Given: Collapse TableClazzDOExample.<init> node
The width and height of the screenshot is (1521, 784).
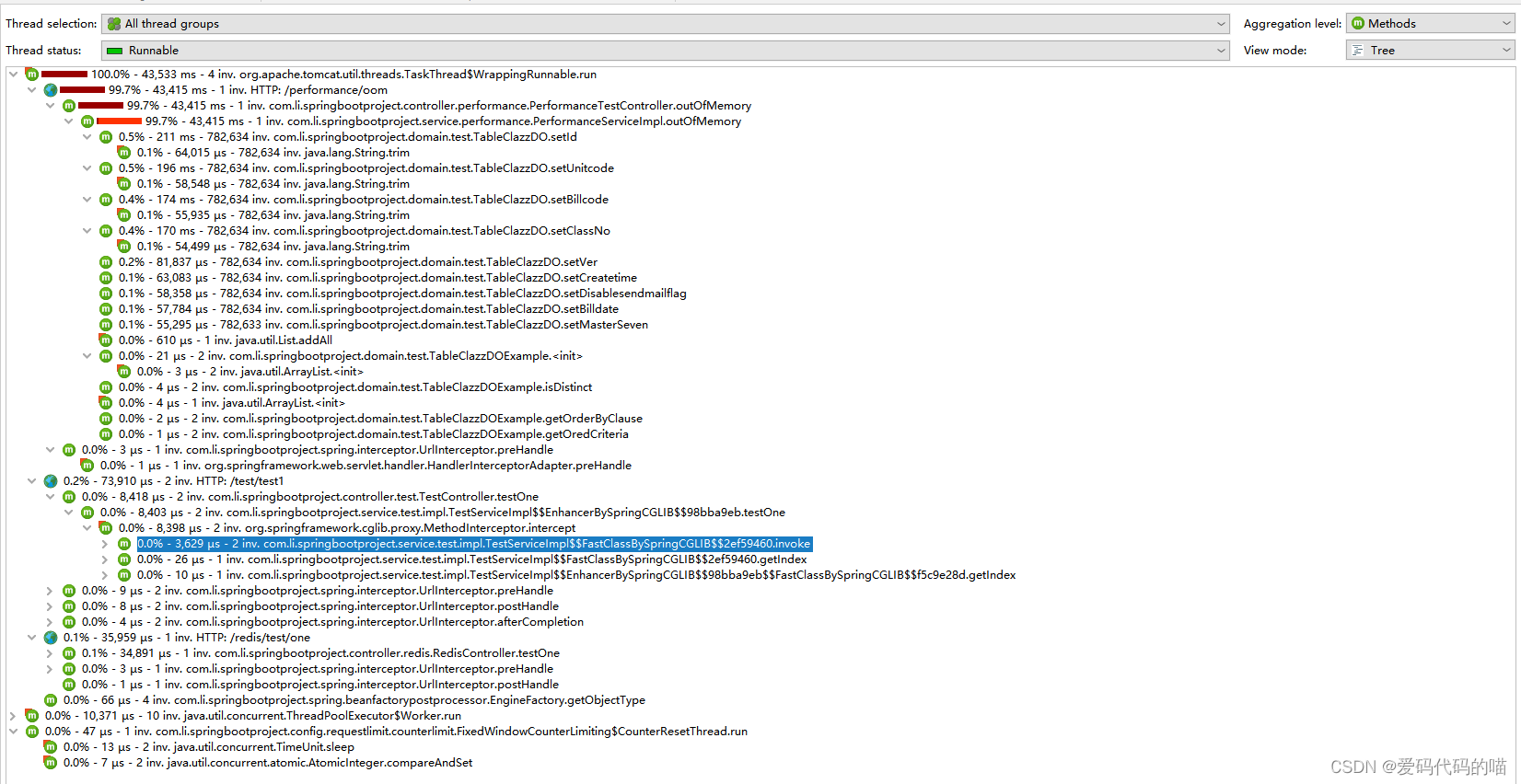Looking at the screenshot, I should click(x=87, y=356).
